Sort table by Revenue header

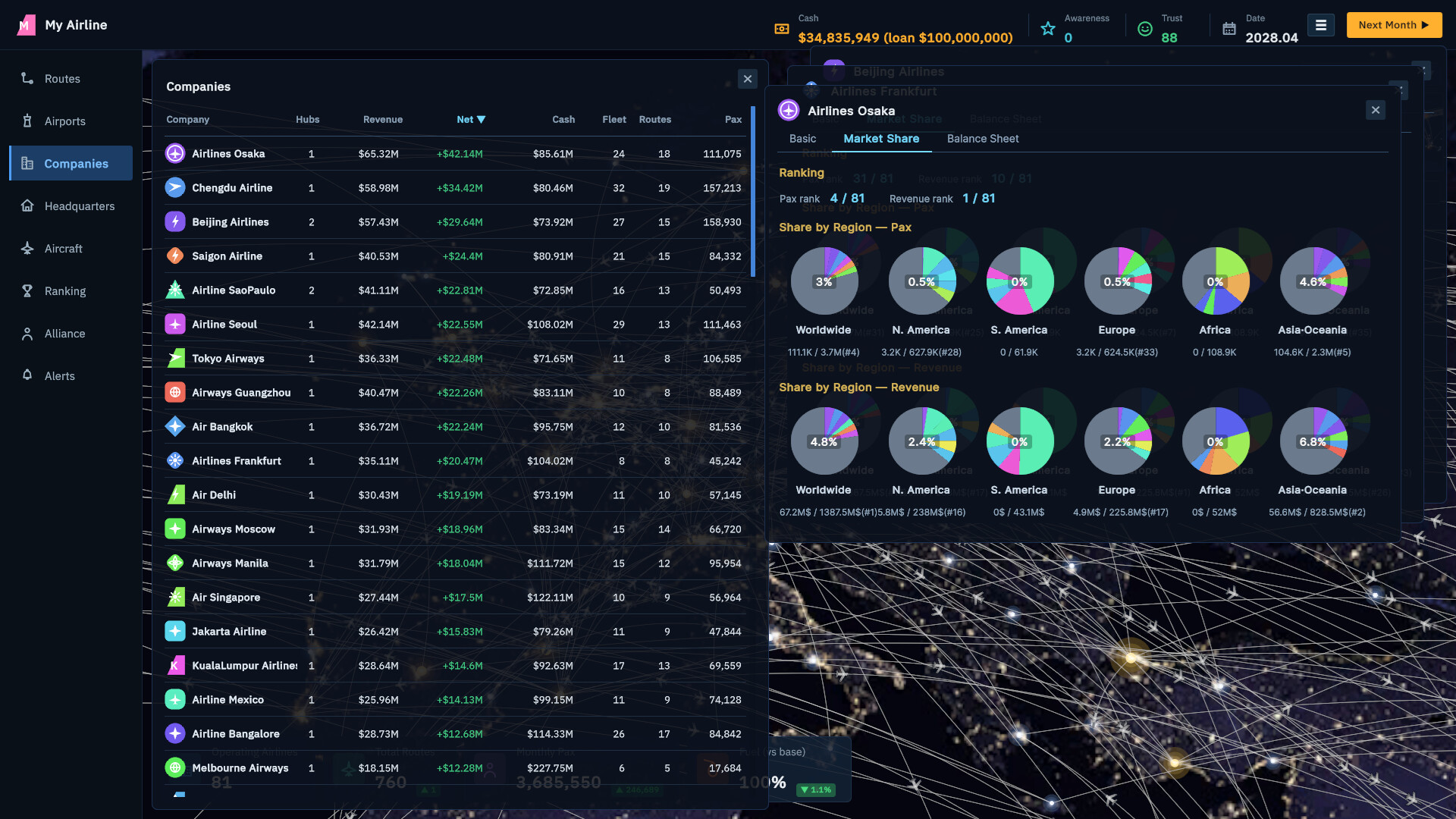click(382, 119)
